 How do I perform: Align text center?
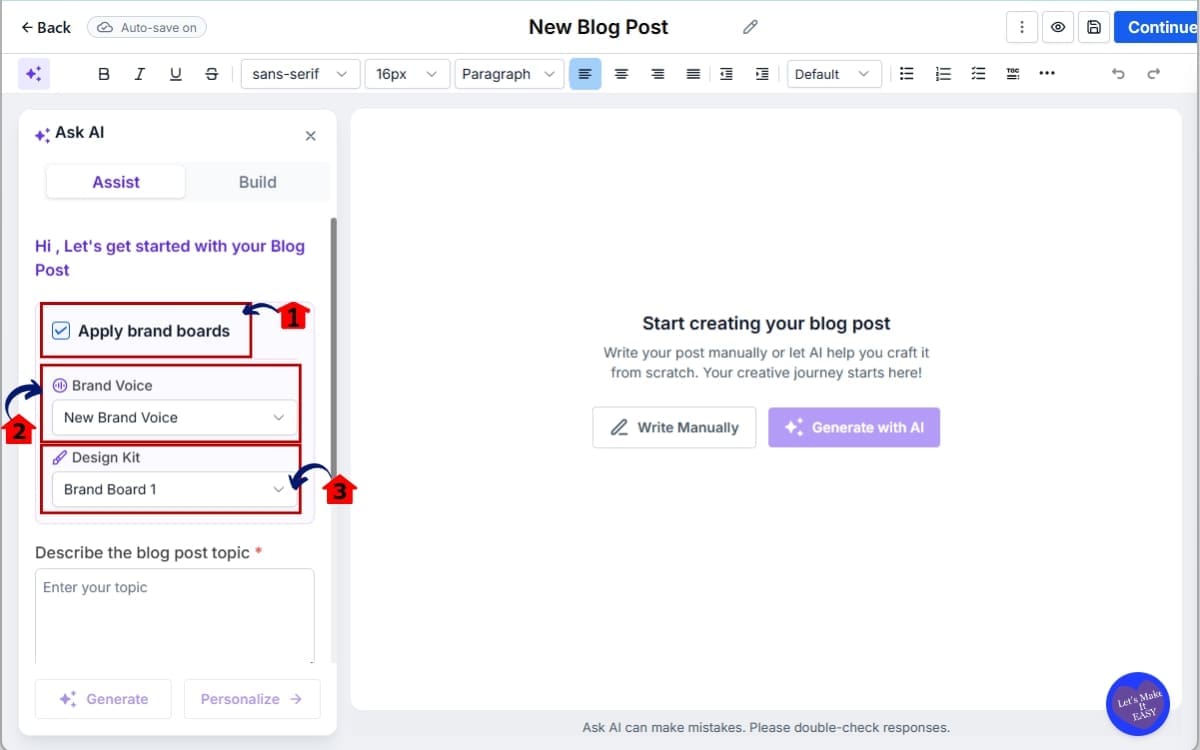[x=621, y=74]
